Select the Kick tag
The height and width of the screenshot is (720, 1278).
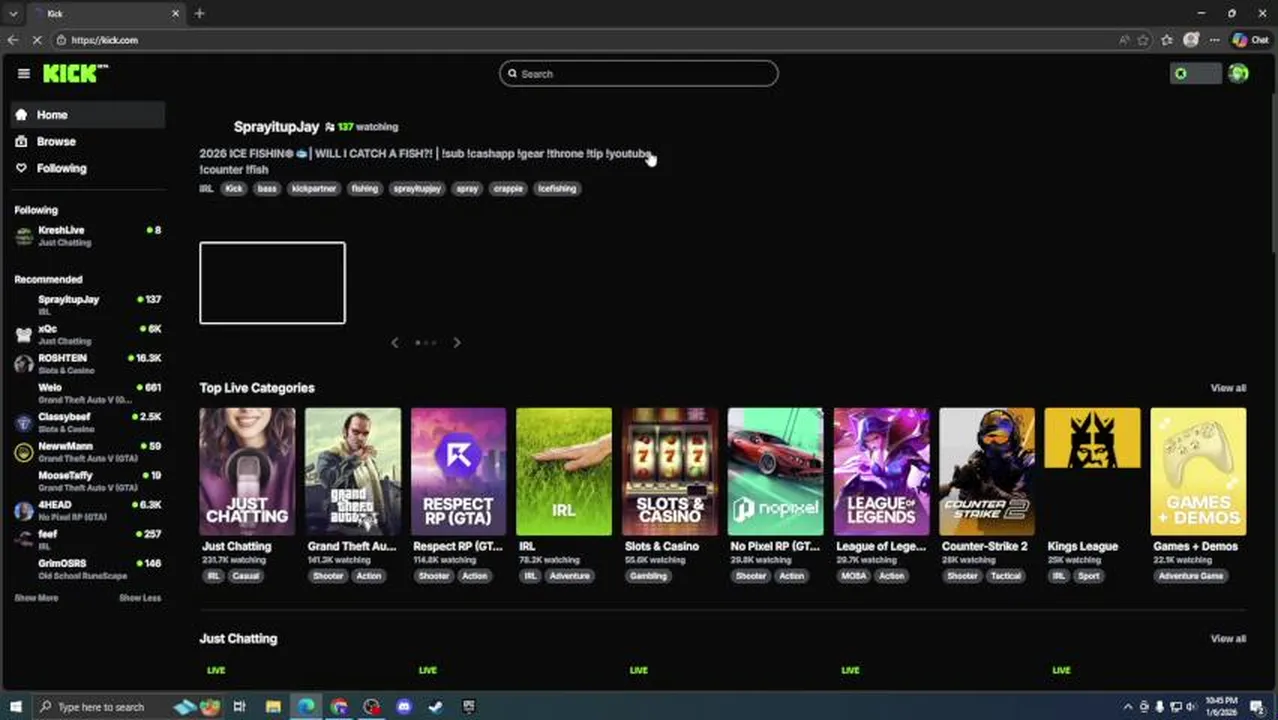(x=234, y=188)
